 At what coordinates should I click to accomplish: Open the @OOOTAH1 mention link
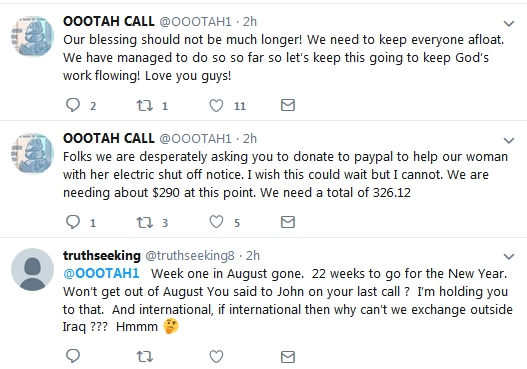[101, 273]
